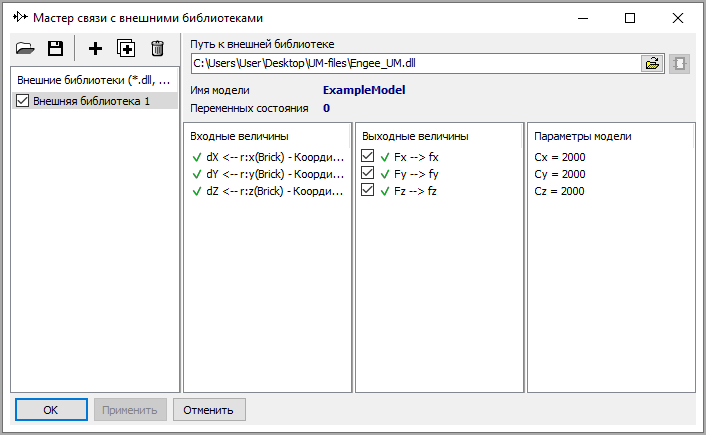
Task: Delete library using trash can icon
Action: click(157, 48)
